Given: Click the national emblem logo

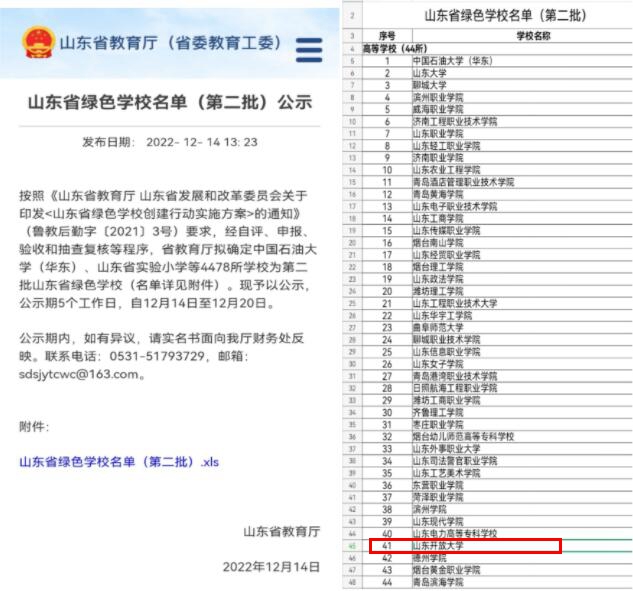Looking at the screenshot, I should tap(38, 42).
